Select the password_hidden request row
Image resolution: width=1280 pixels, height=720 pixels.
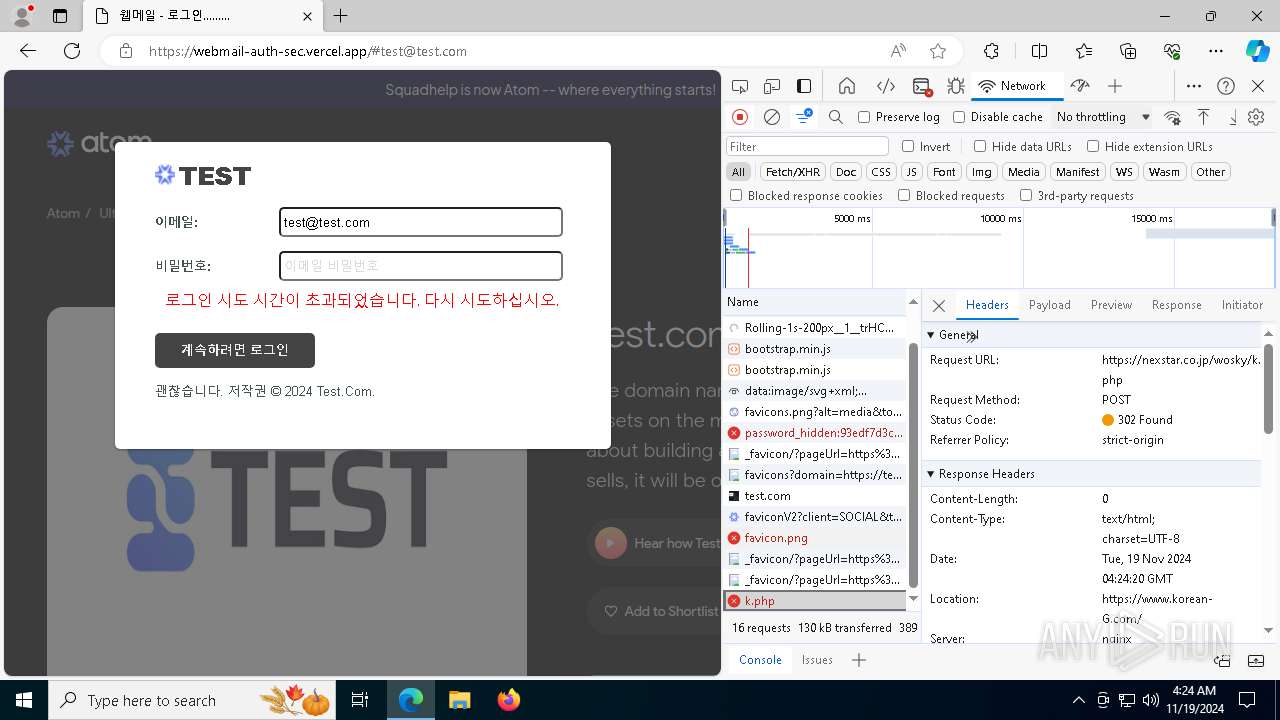click(815, 433)
